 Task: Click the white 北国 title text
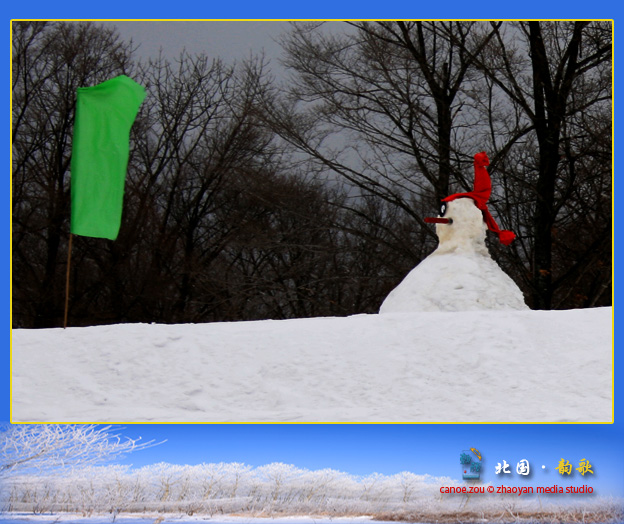tap(513, 468)
